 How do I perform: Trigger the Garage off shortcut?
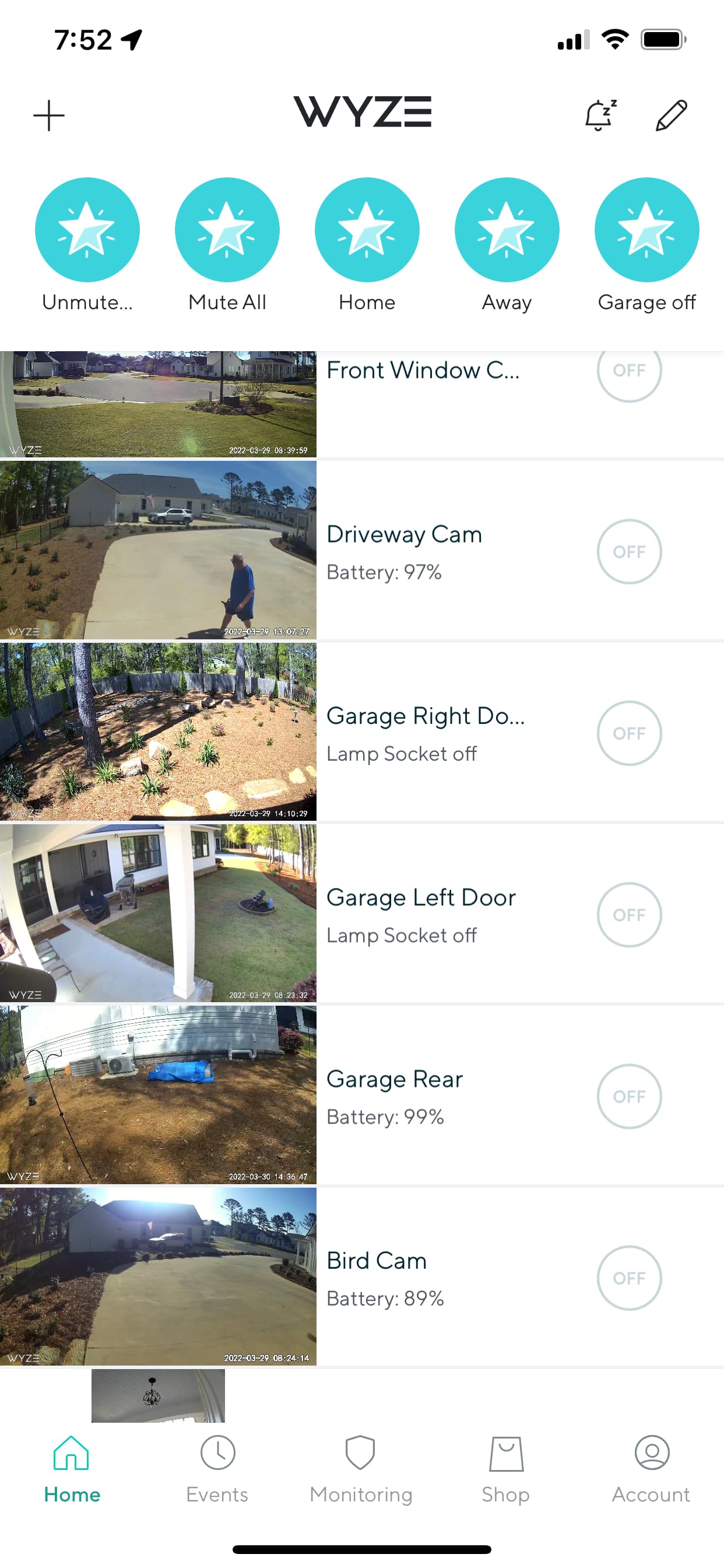click(646, 229)
